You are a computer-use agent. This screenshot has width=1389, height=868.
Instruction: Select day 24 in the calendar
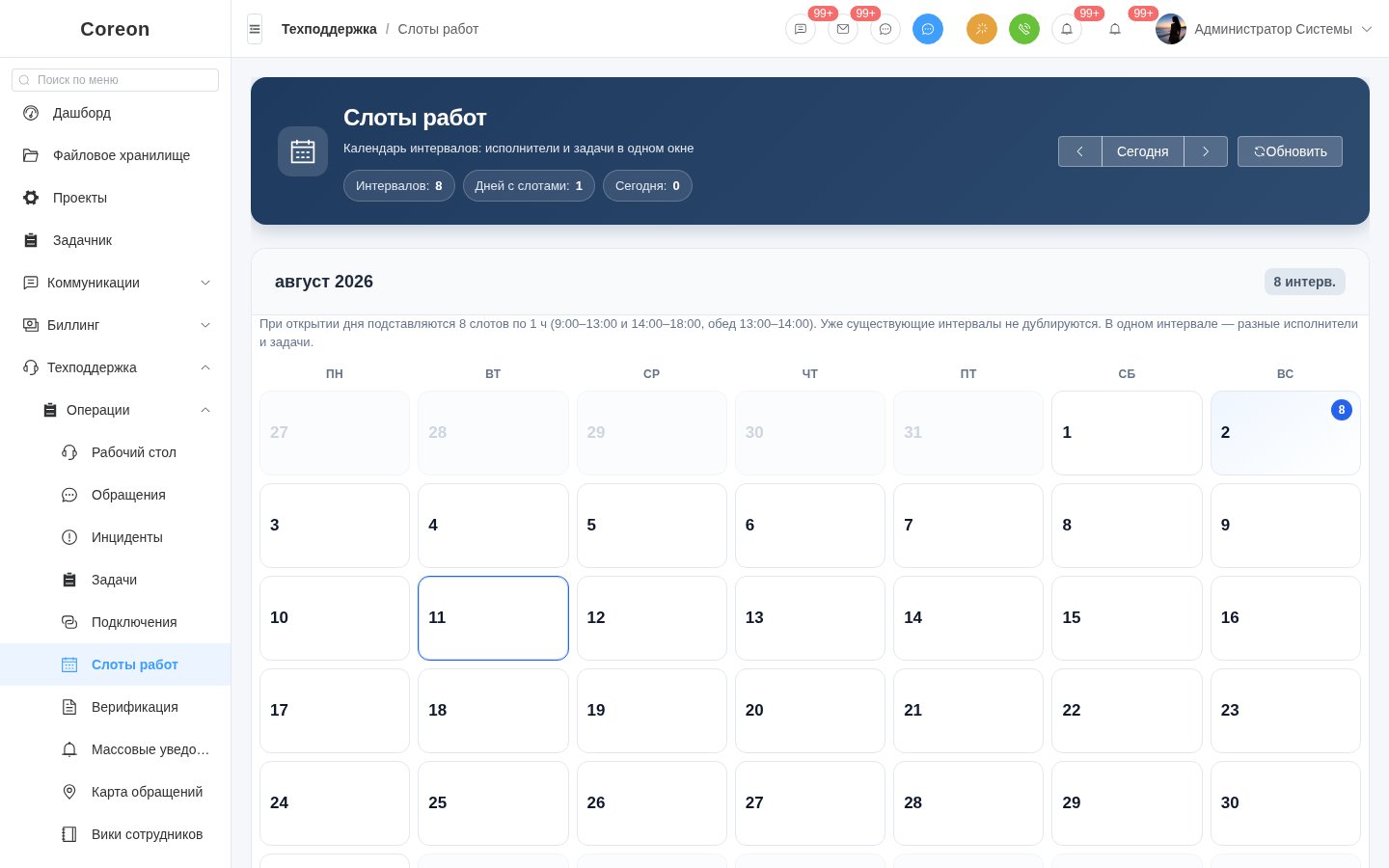(335, 803)
